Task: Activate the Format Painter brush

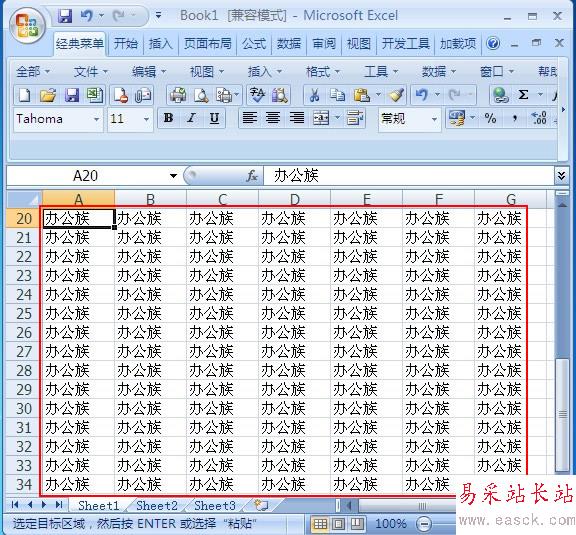Action: point(397,96)
